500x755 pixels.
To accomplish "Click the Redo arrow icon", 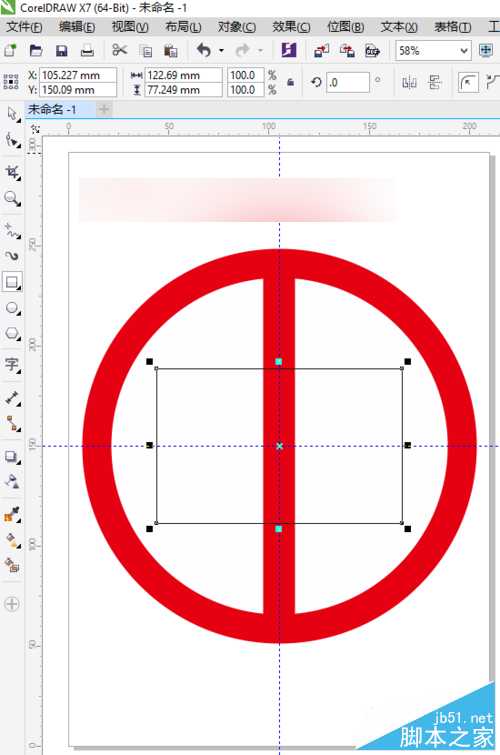I will [242, 50].
